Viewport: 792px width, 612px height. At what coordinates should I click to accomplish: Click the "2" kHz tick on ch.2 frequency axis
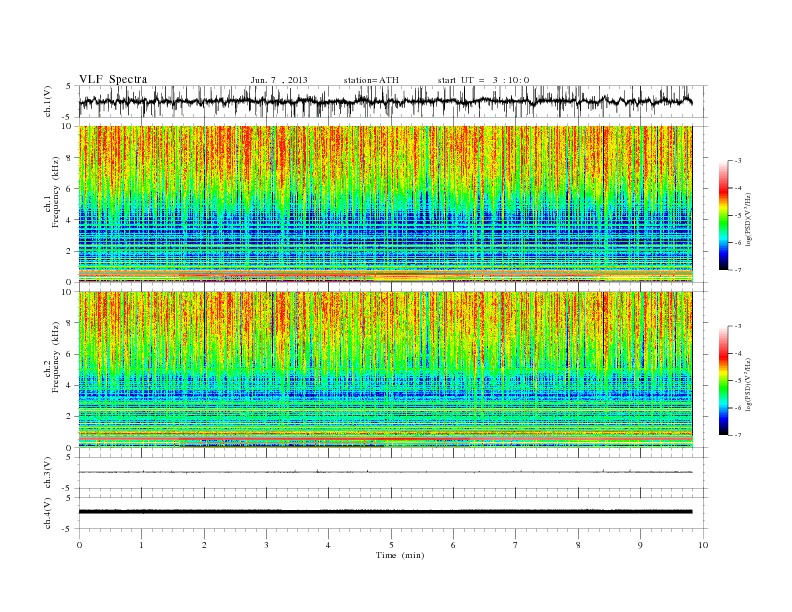tap(70, 417)
